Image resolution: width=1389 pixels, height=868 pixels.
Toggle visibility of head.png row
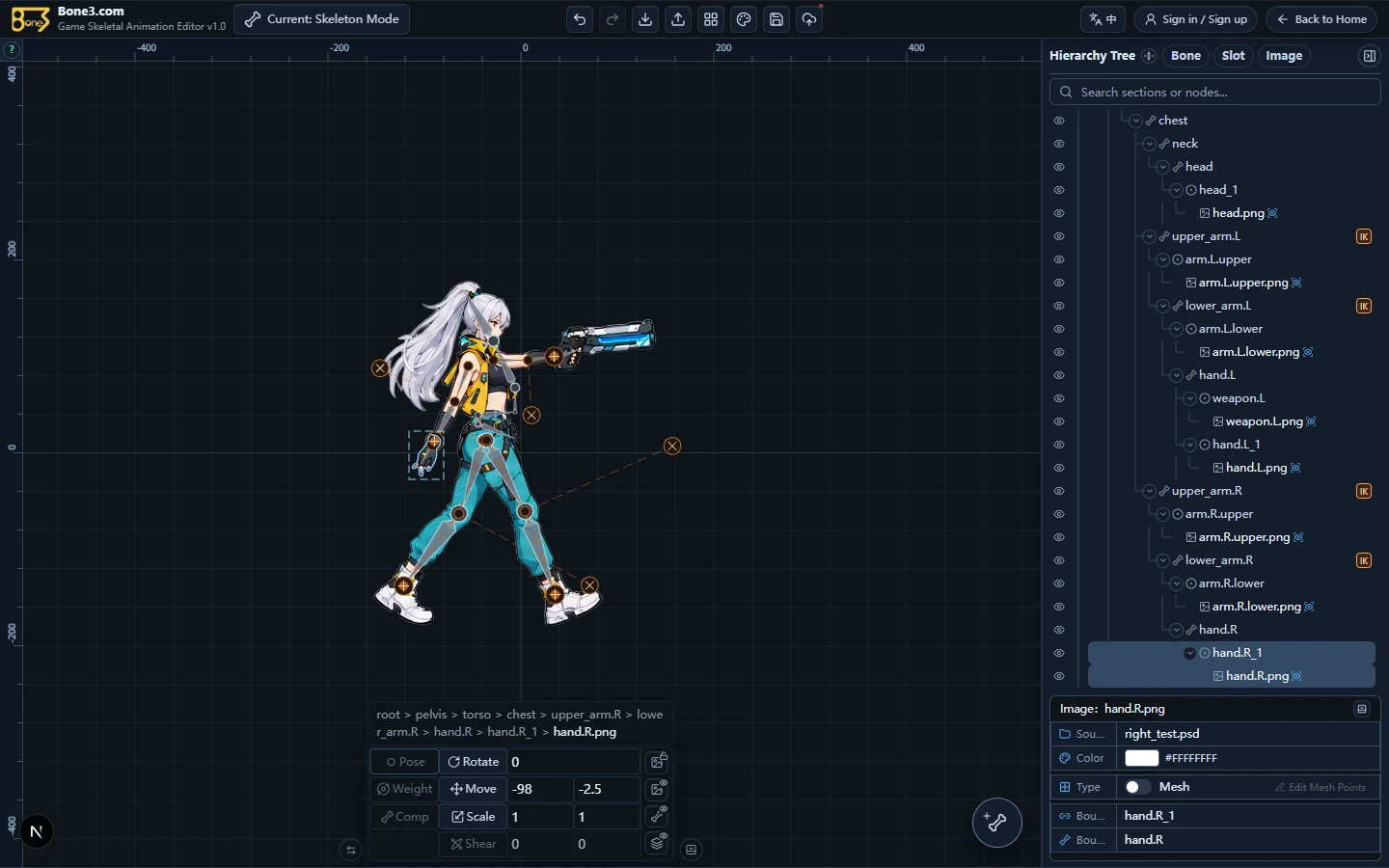[1059, 213]
